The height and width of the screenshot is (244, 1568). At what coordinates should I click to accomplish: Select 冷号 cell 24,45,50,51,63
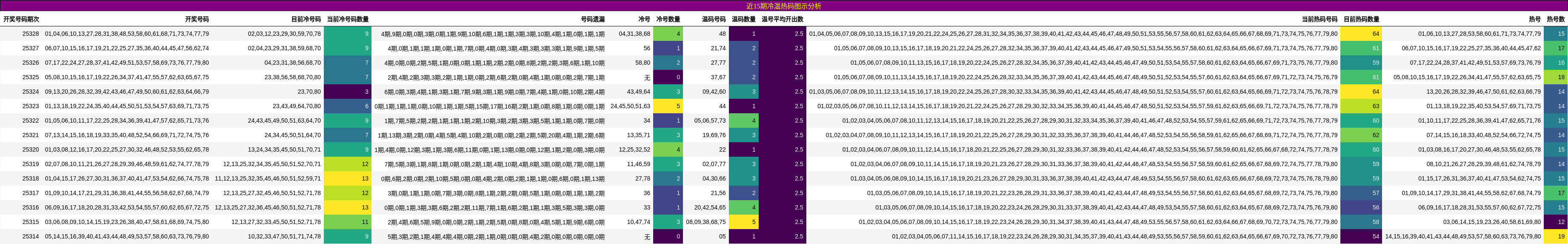630,106
